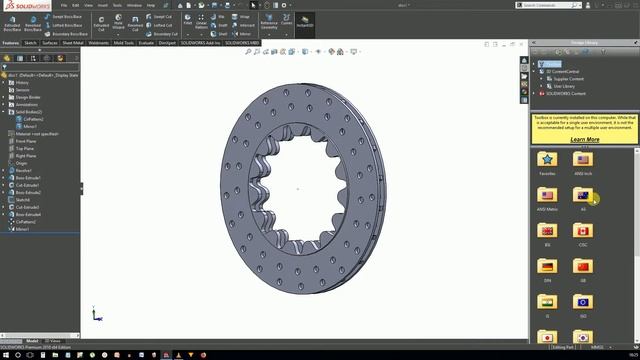Switch to the Evaluate tab
640x360 pixels.
(146, 43)
